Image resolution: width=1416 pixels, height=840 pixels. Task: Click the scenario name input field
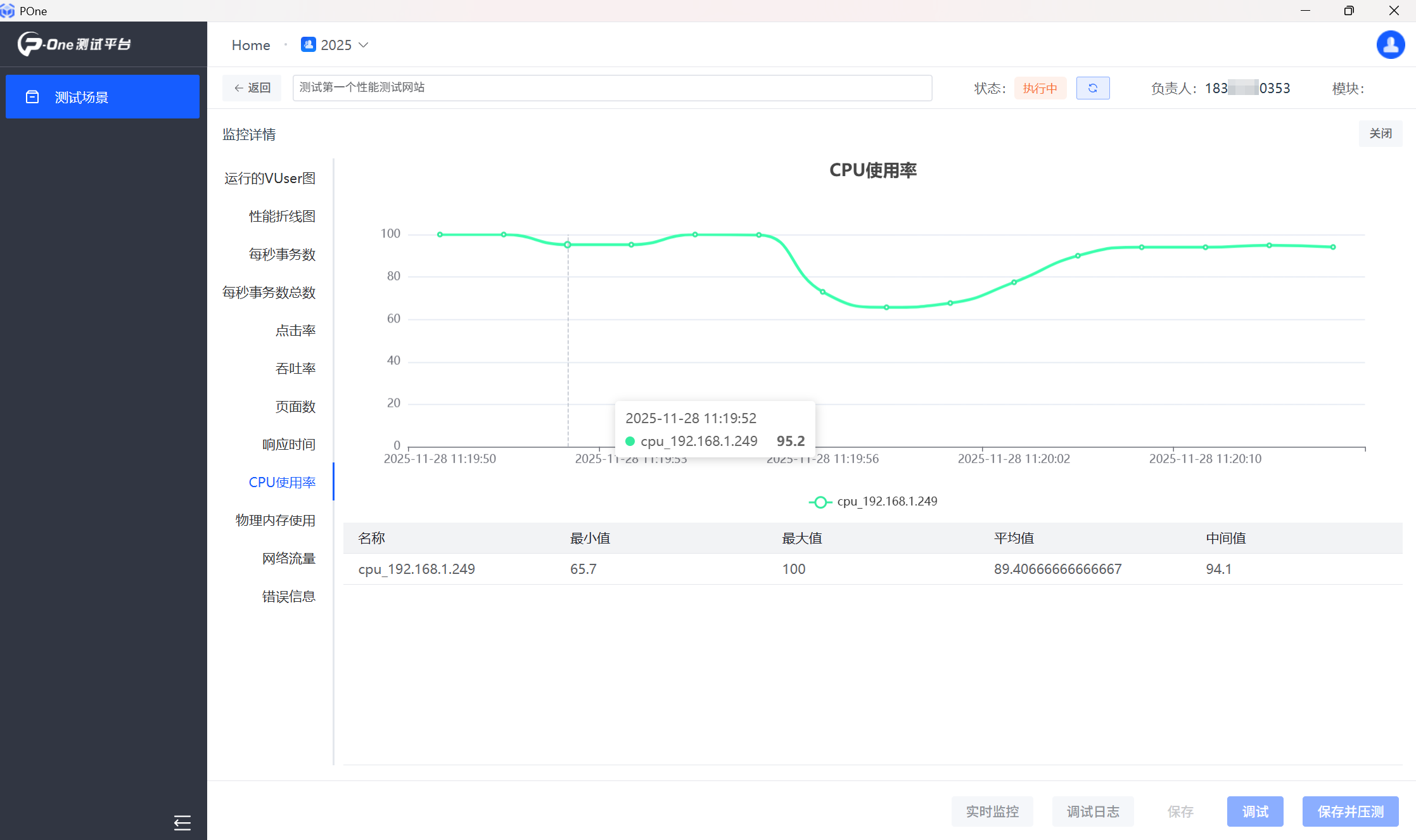pyautogui.click(x=611, y=87)
